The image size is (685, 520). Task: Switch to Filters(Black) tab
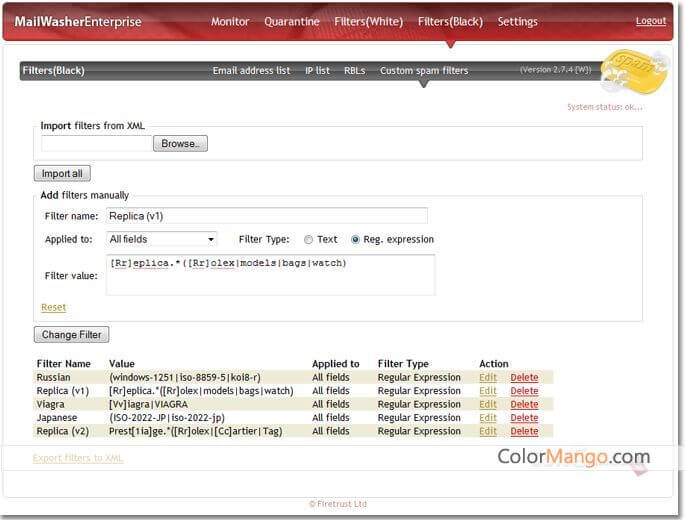(x=450, y=21)
